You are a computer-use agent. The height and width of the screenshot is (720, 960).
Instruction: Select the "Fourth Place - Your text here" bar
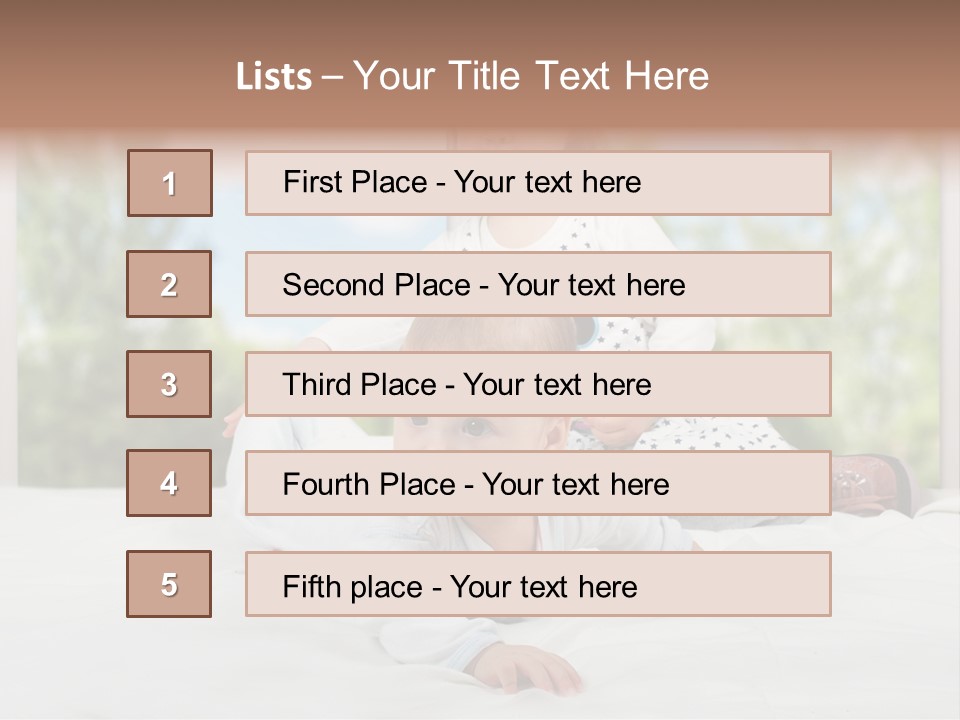[x=538, y=483]
